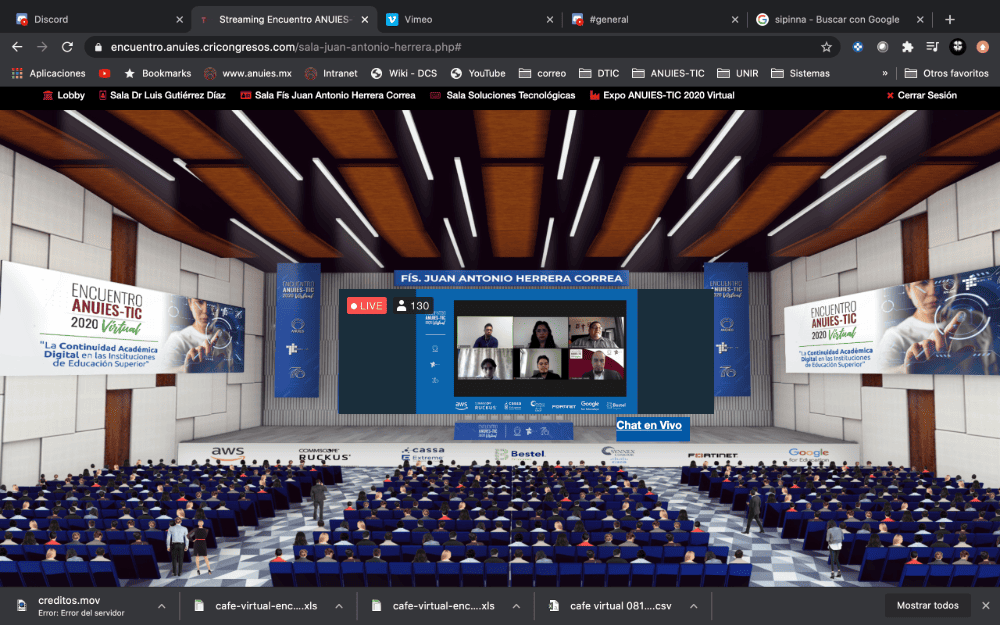Open the Aplicaciones apps grid shortcut
The width and height of the screenshot is (1000, 625).
pos(48,73)
